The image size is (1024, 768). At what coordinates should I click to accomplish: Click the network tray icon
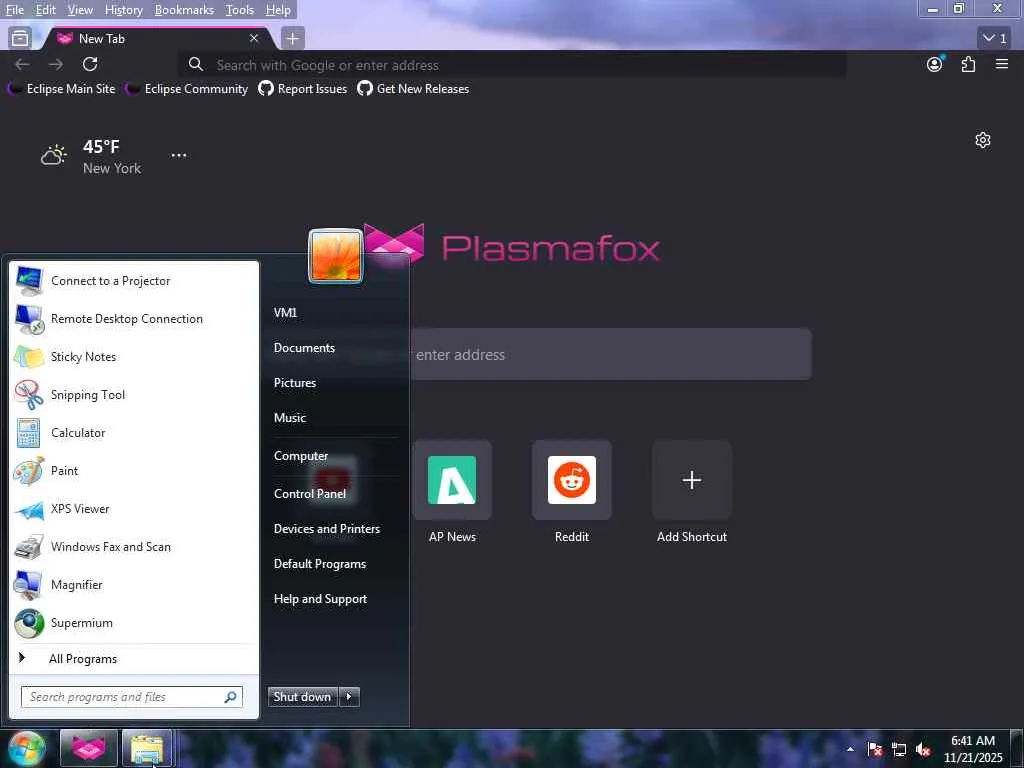pyautogui.click(x=899, y=749)
